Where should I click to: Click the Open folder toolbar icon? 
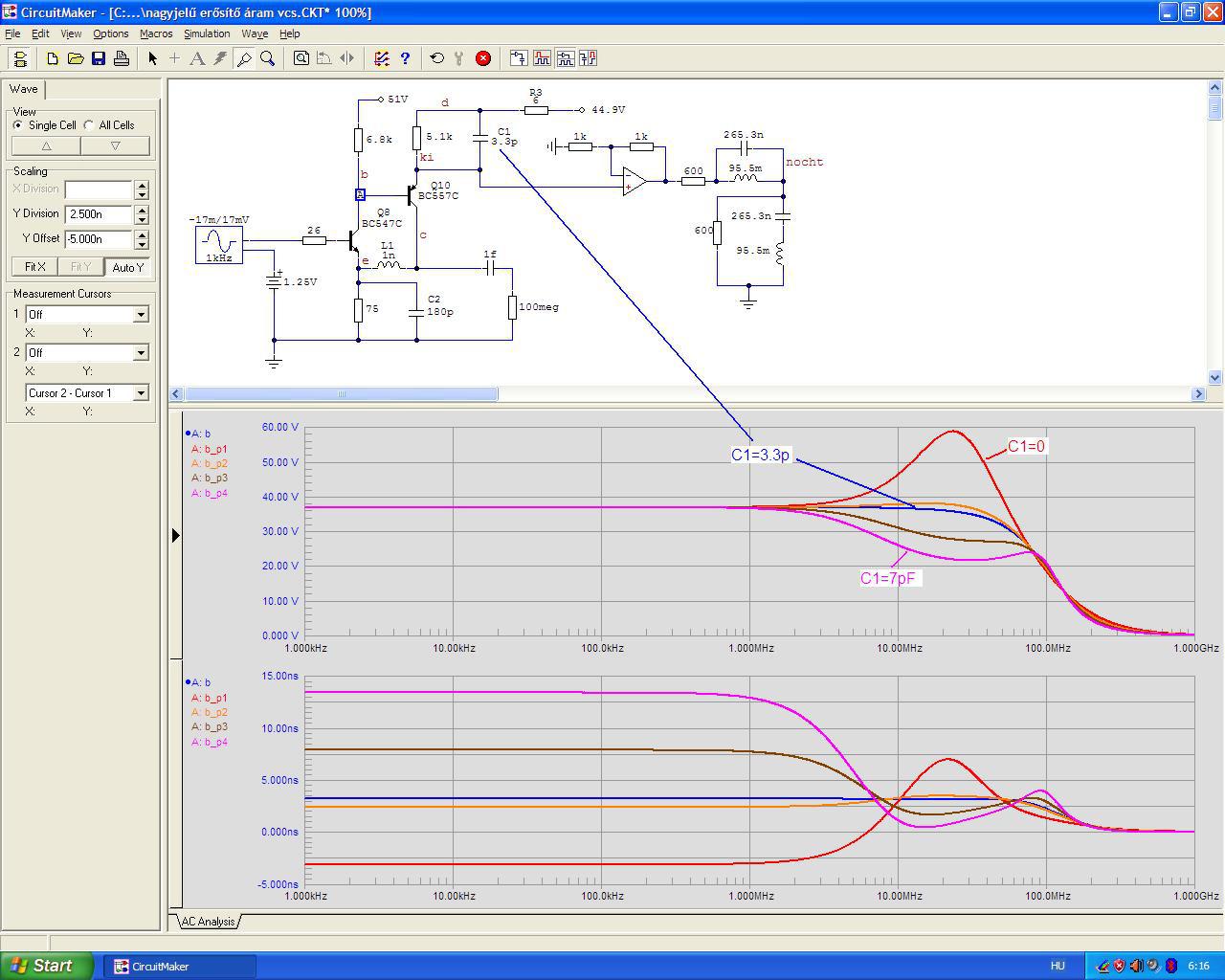click(x=76, y=58)
